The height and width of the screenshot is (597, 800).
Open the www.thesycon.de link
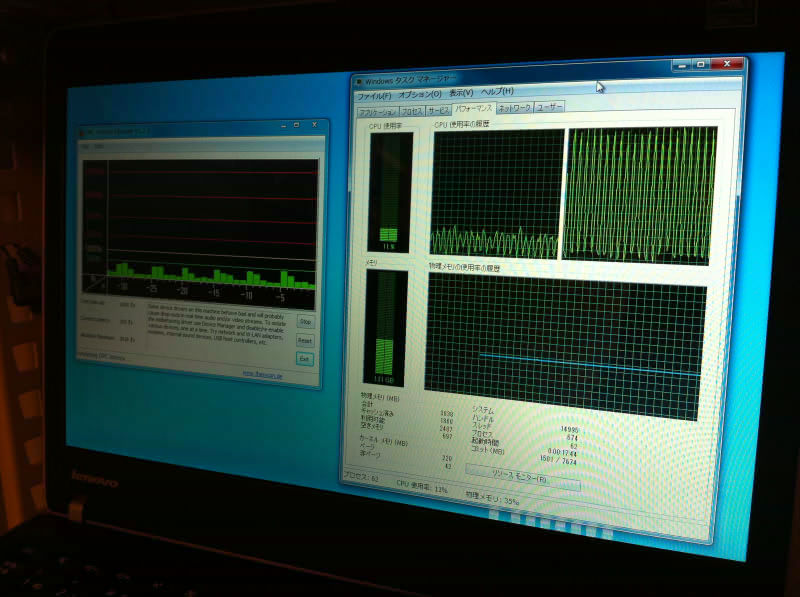click(262, 374)
